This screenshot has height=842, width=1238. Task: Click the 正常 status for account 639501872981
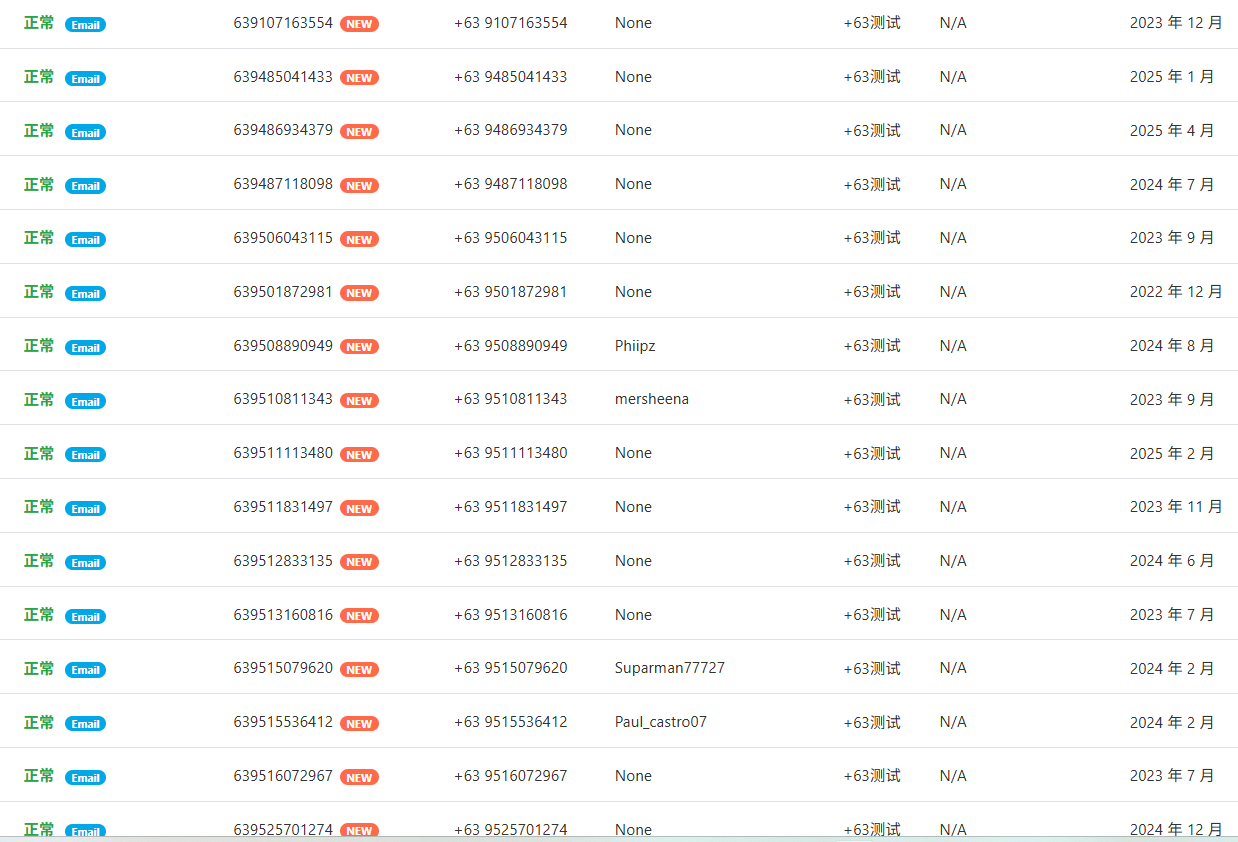tap(39, 292)
